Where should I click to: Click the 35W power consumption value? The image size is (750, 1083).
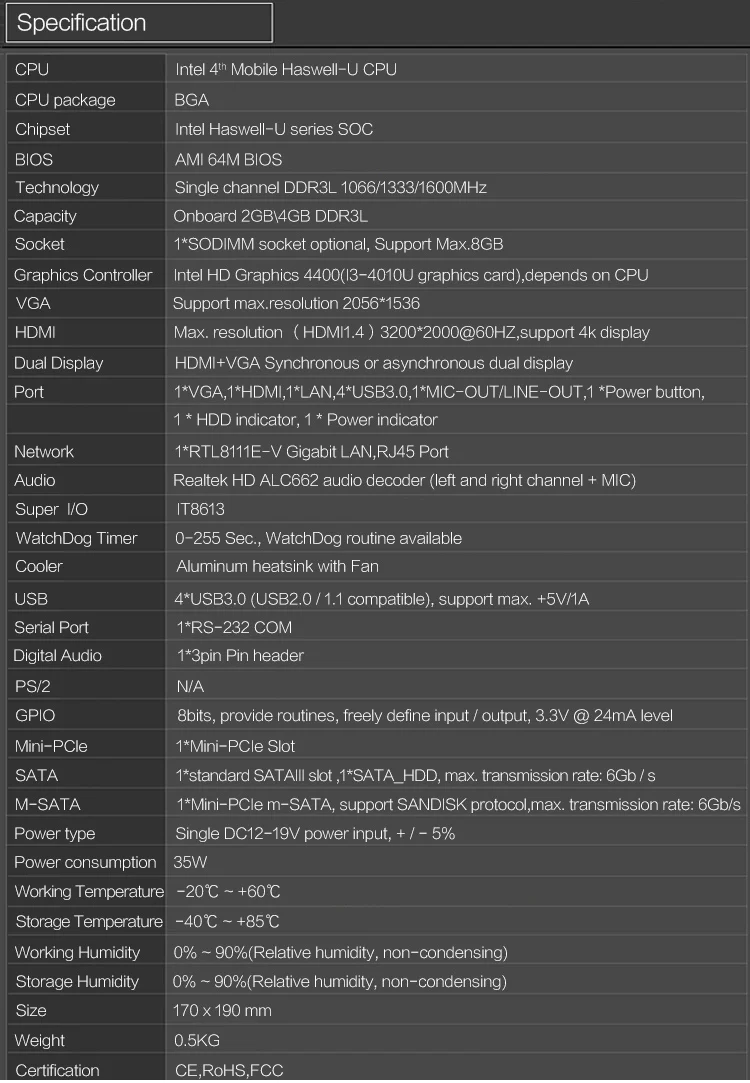click(190, 863)
